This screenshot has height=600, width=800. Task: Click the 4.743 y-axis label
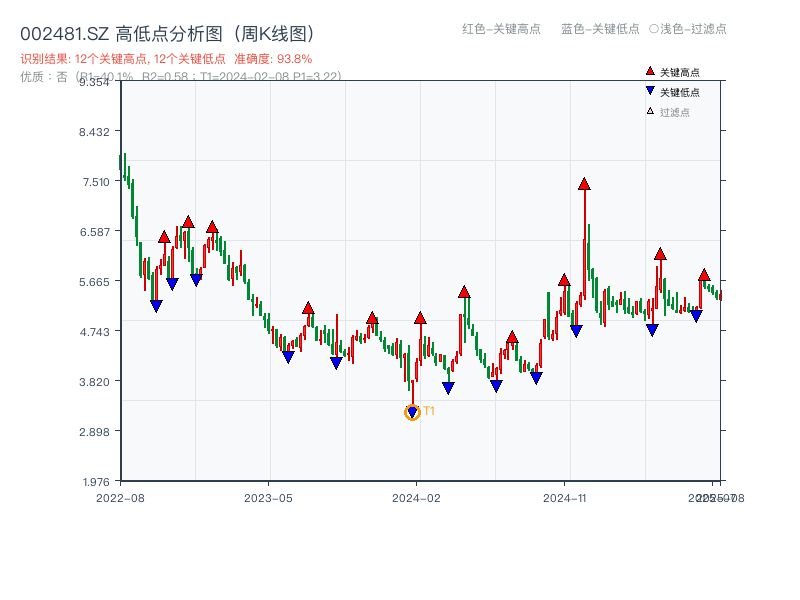(x=94, y=332)
